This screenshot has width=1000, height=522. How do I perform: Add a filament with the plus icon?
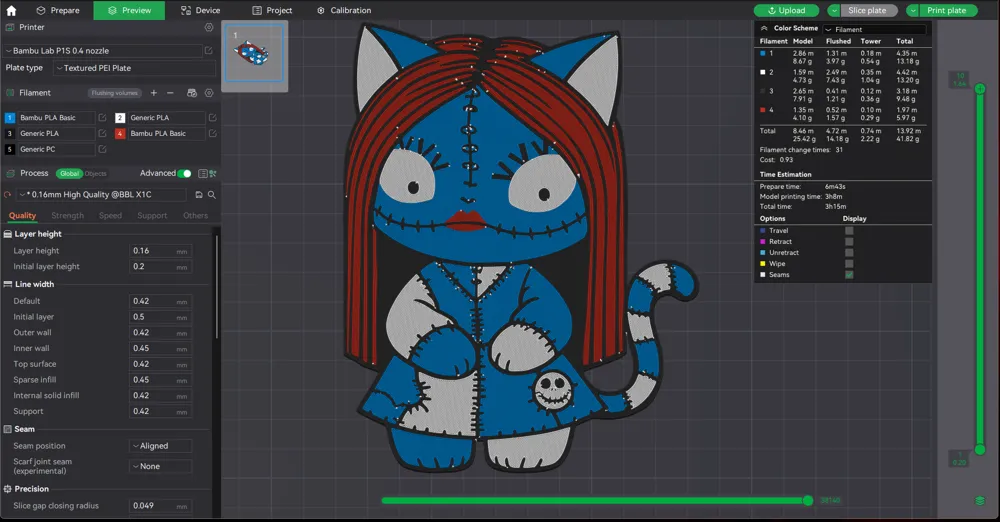point(154,93)
